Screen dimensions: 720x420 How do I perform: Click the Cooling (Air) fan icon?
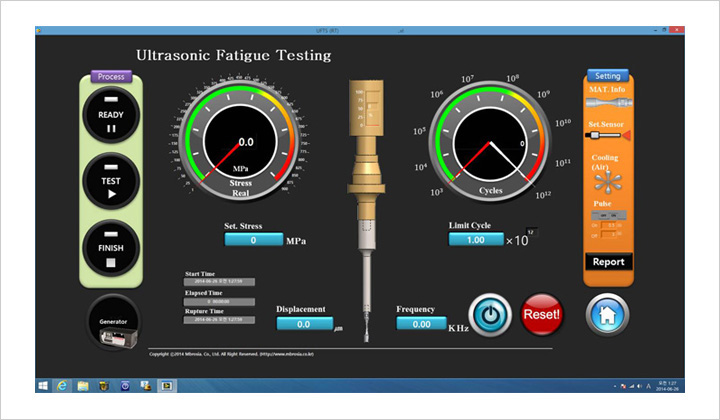(608, 182)
